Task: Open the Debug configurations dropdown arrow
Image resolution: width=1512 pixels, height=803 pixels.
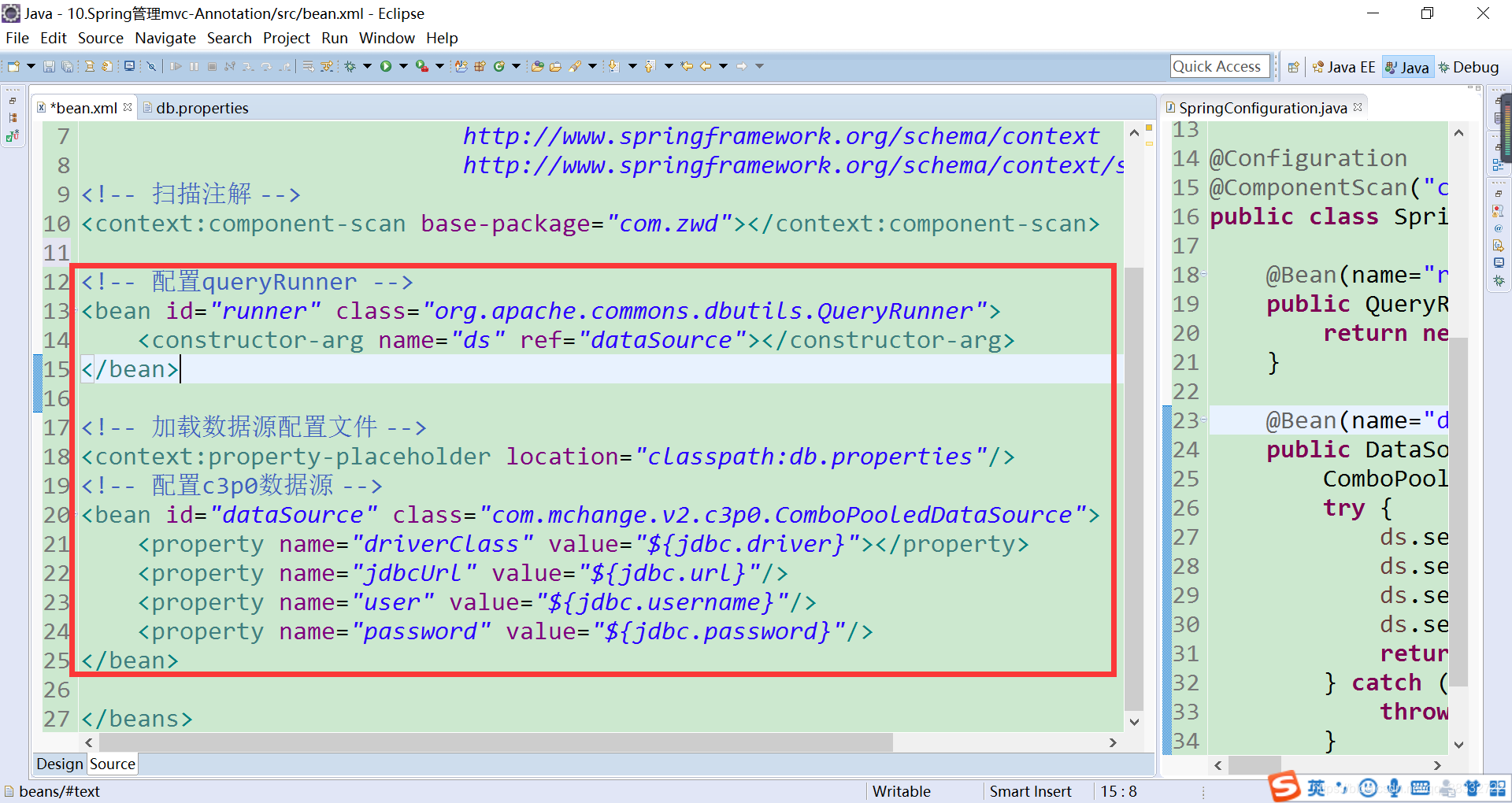Action: click(x=367, y=66)
